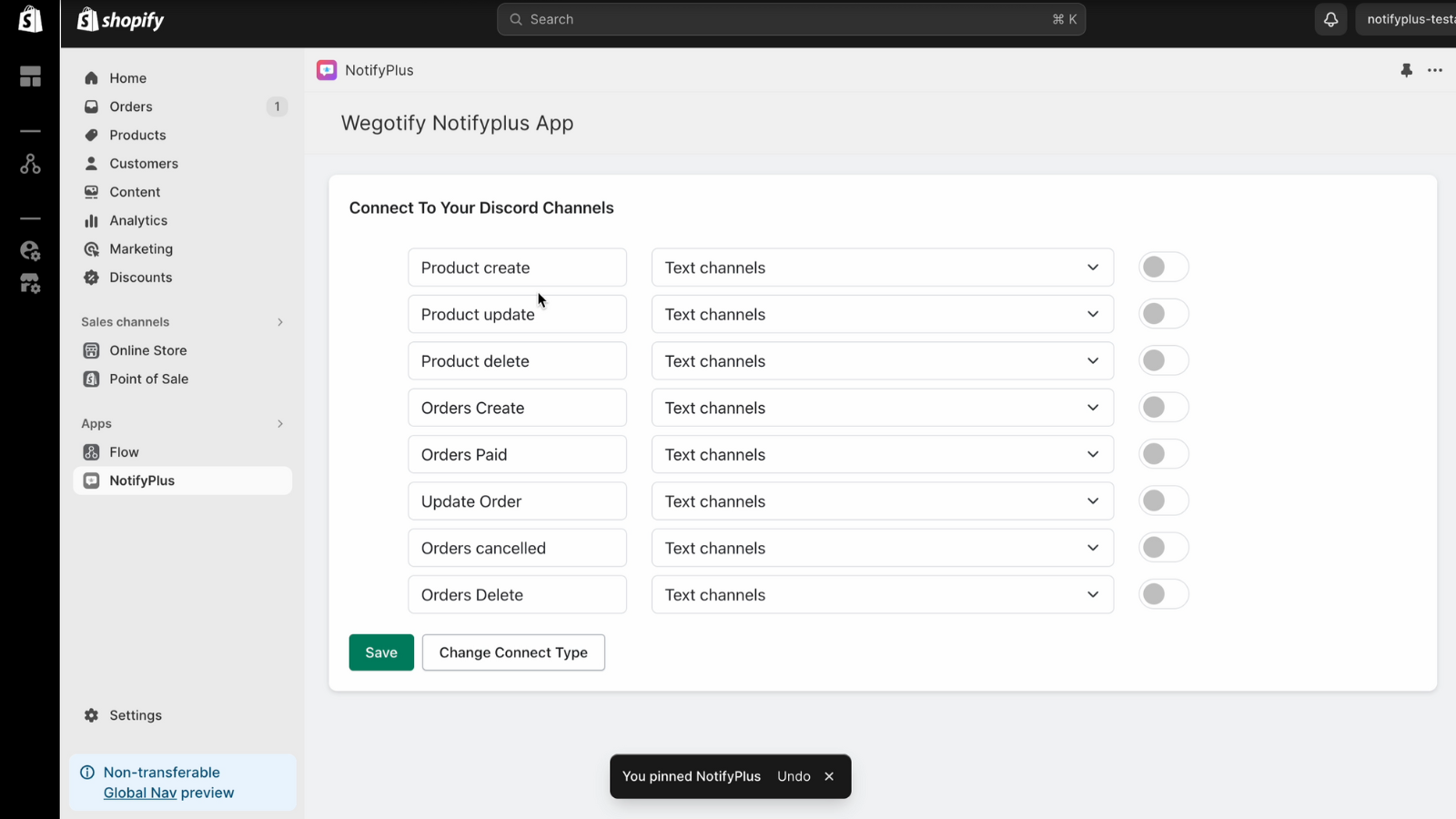This screenshot has height=819, width=1456.
Task: Click the shopify wordmark logo in the top bar
Action: tap(120, 19)
